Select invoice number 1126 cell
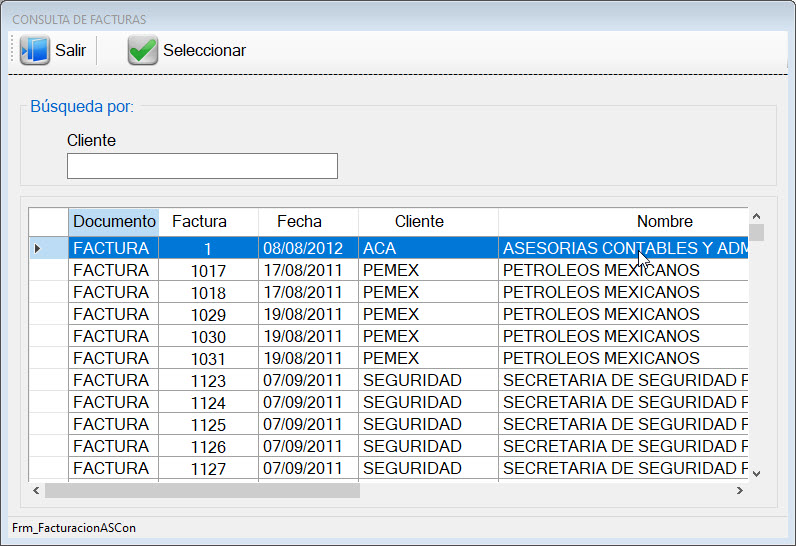 [x=209, y=446]
